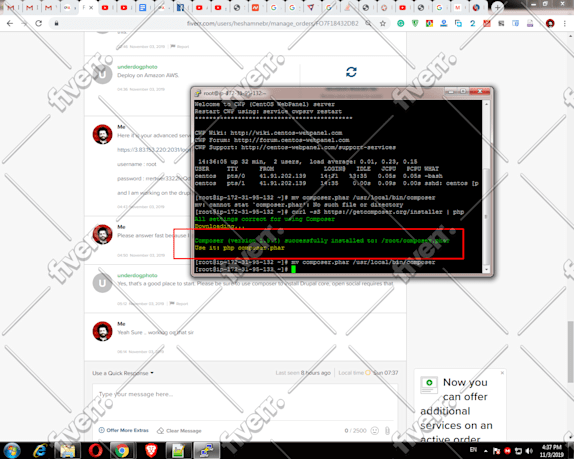Image resolution: width=574 pixels, height=459 pixels.
Task: Click the PuTTY scrollbar up arrow
Action: (x=486, y=104)
